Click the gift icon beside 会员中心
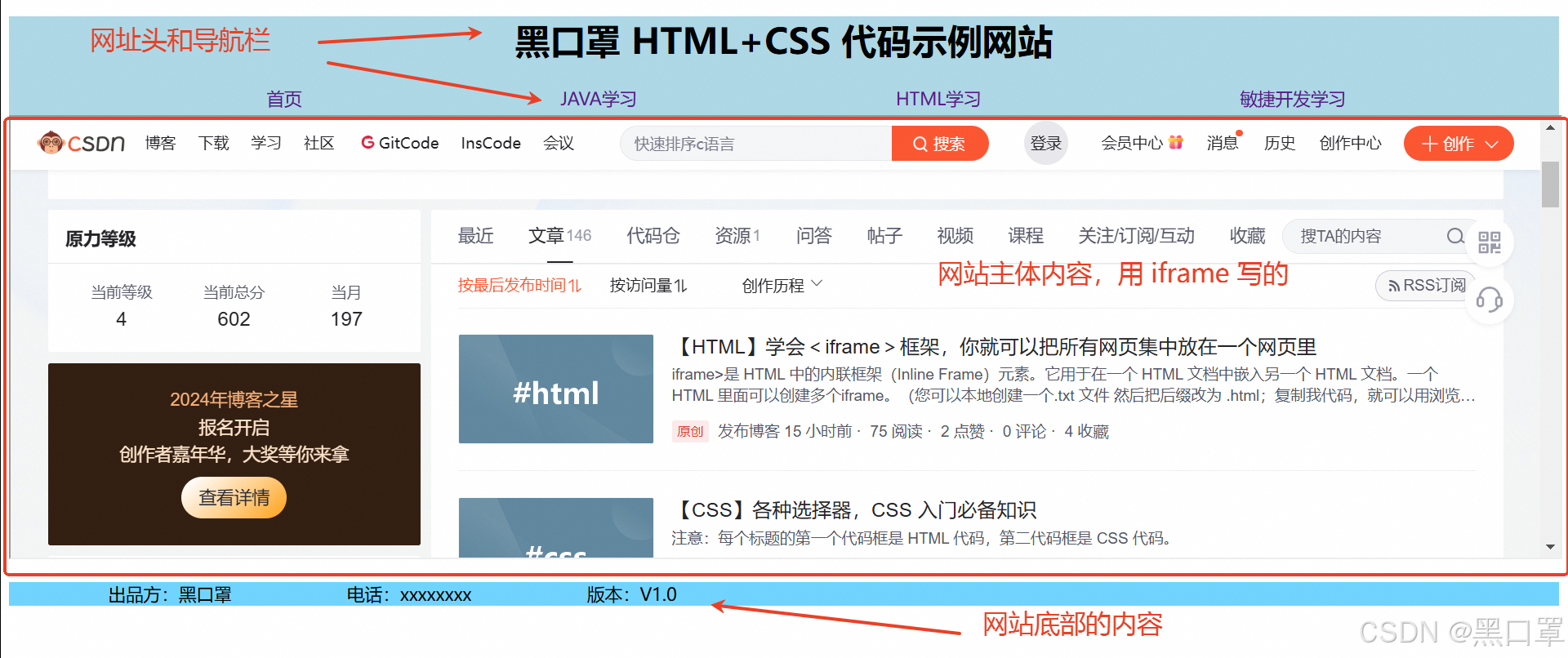The image size is (1568, 658). pos(1176,142)
